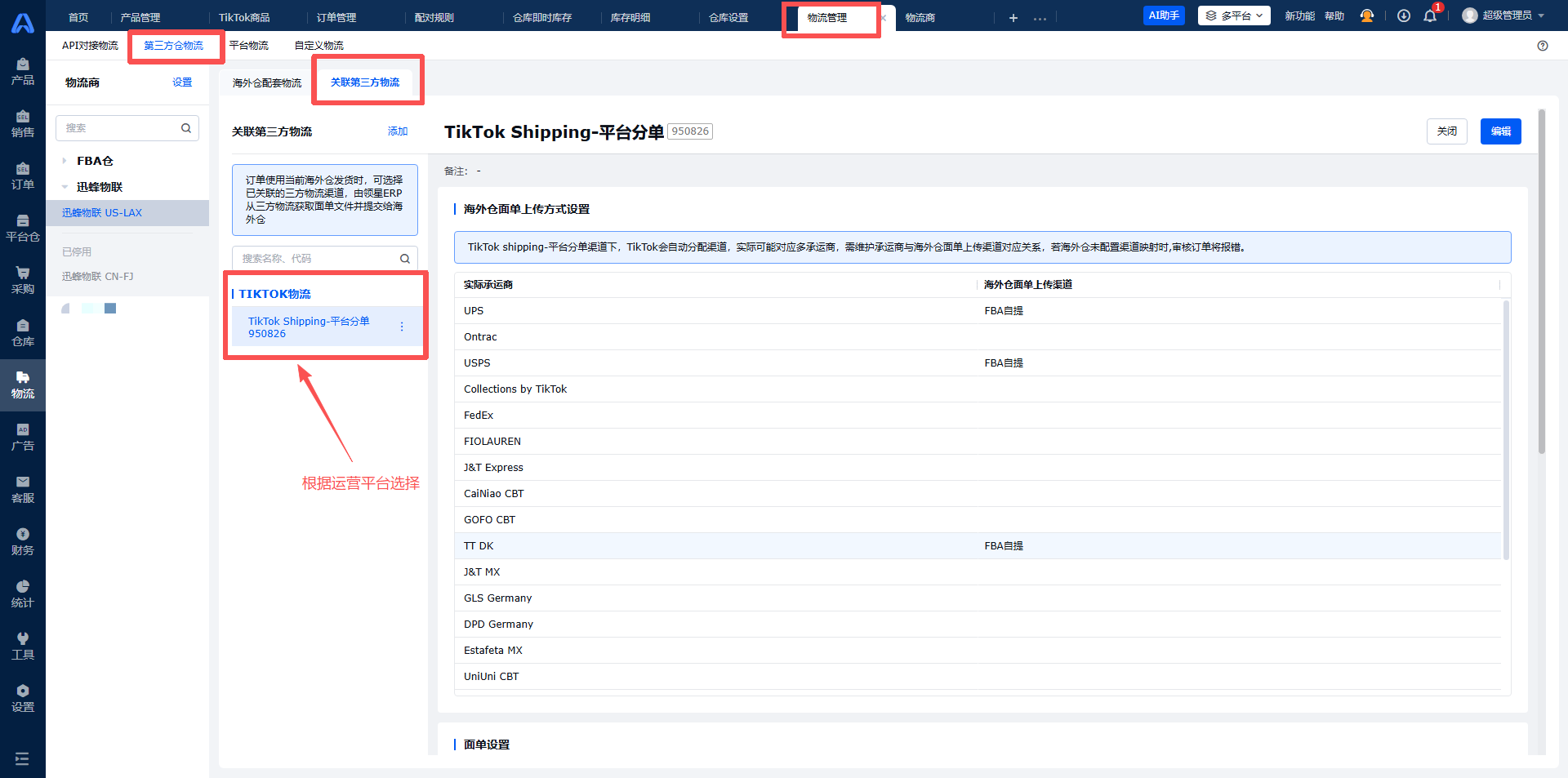Viewport: 1568px width, 778px height.
Task: Select the 第三方仓物流 sub-tab
Action: tap(174, 46)
